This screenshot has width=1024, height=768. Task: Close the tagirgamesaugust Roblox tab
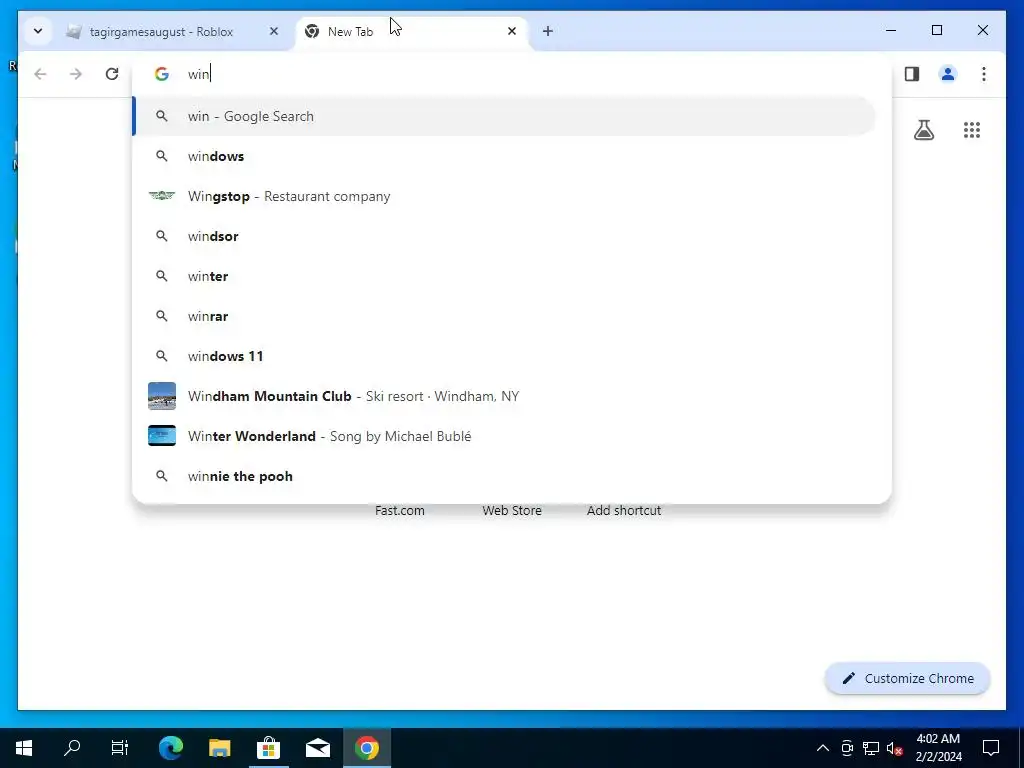pos(274,31)
